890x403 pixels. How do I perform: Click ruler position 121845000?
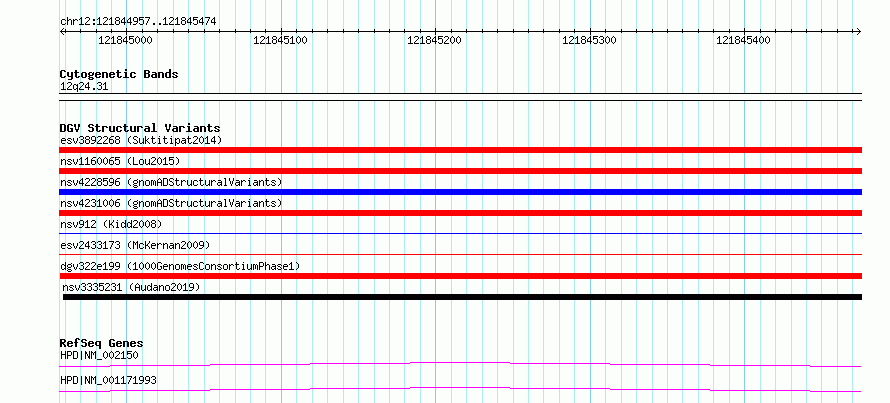[x=125, y=40]
